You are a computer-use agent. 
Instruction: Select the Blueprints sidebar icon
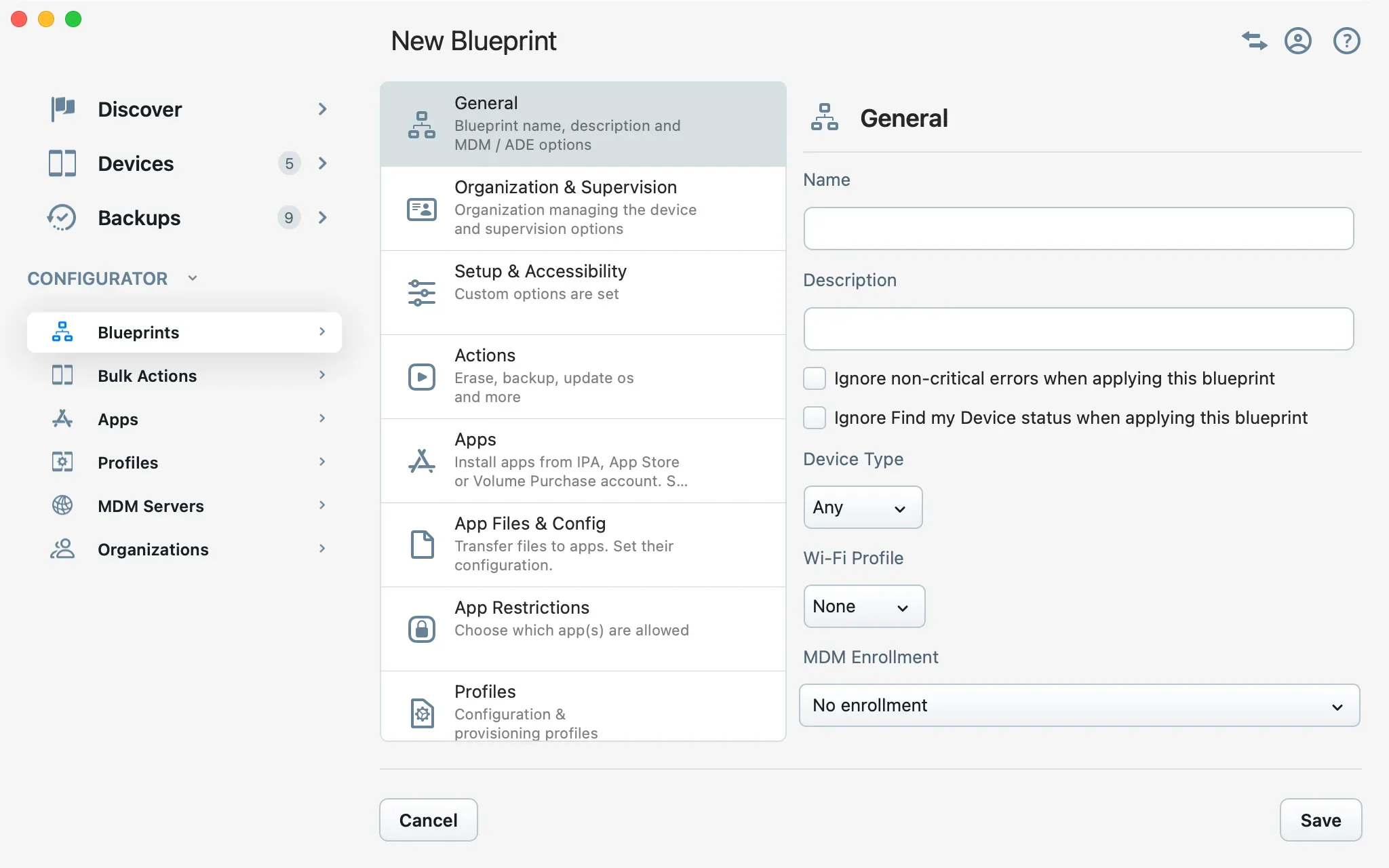click(x=62, y=332)
